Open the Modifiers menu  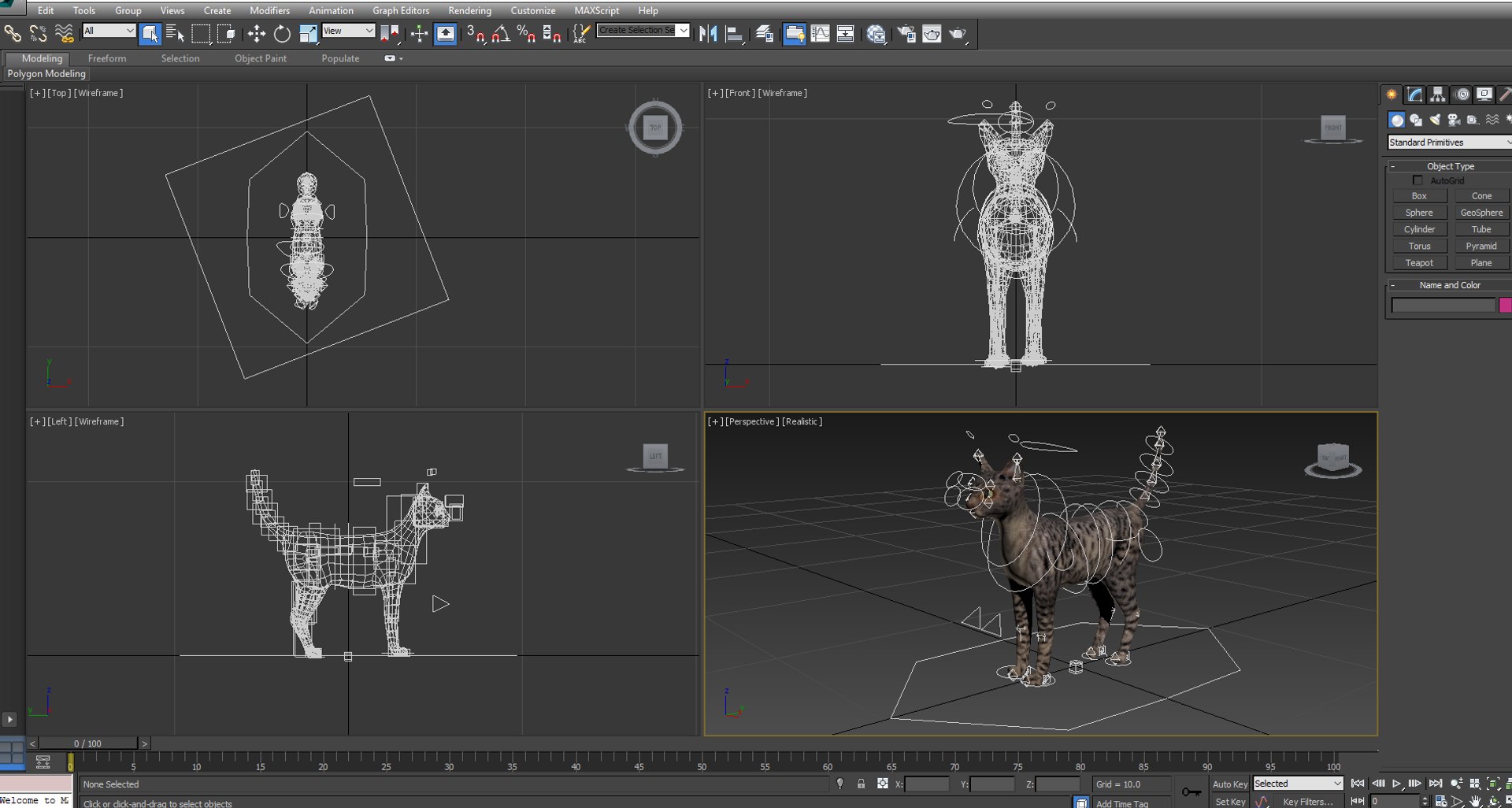point(269,10)
